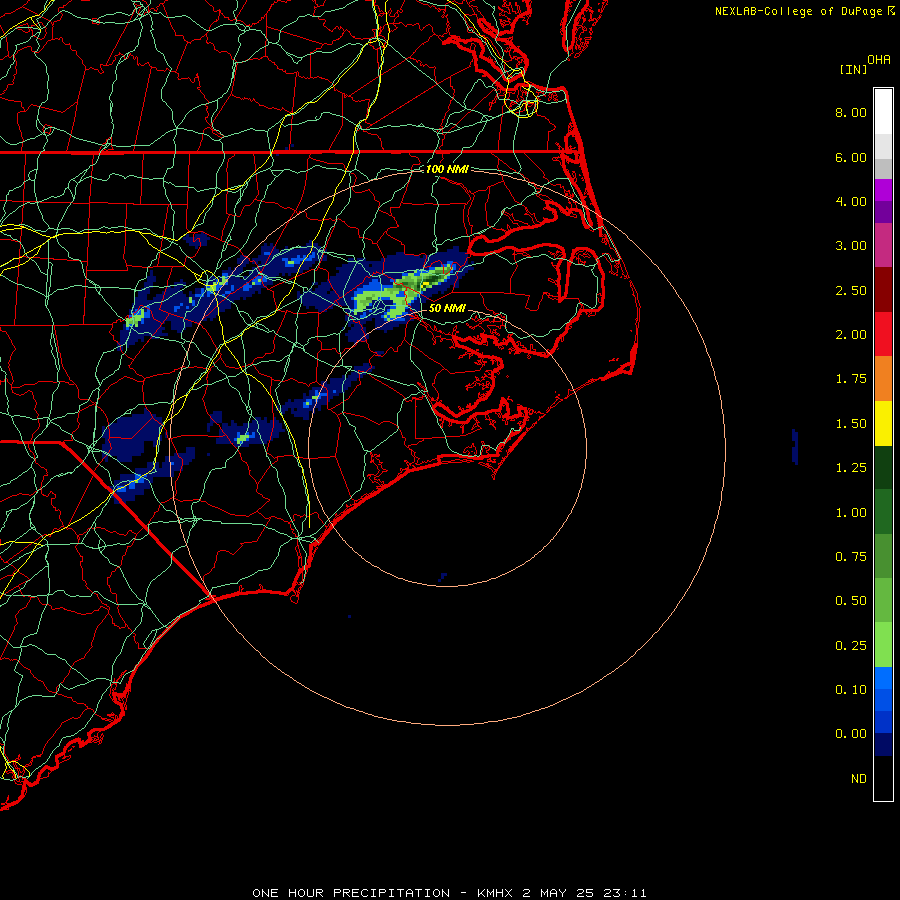
Task: Pick the yellow swatch beside 1.50
Action: point(883,423)
